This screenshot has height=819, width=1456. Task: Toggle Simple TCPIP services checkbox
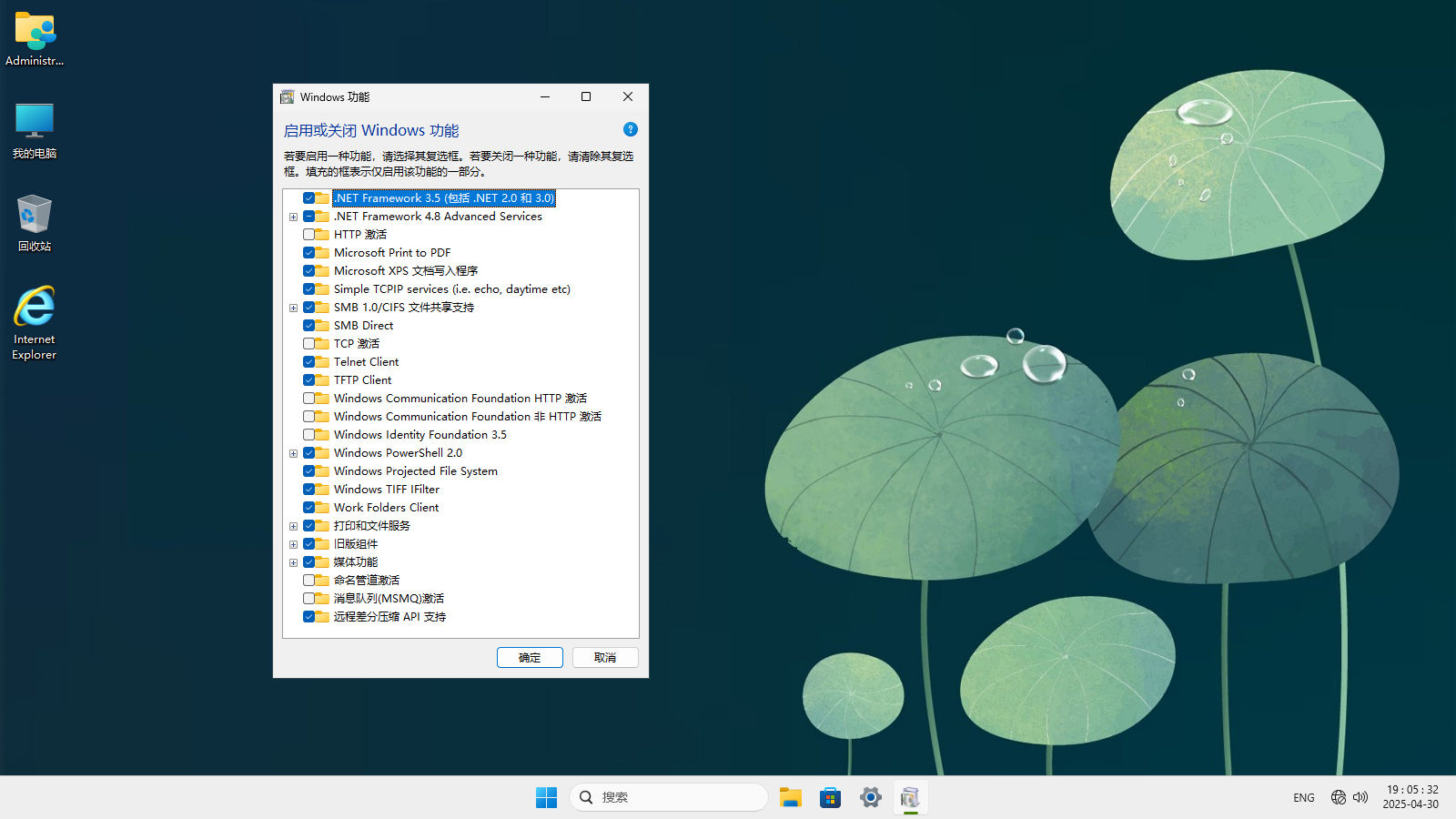(x=308, y=288)
